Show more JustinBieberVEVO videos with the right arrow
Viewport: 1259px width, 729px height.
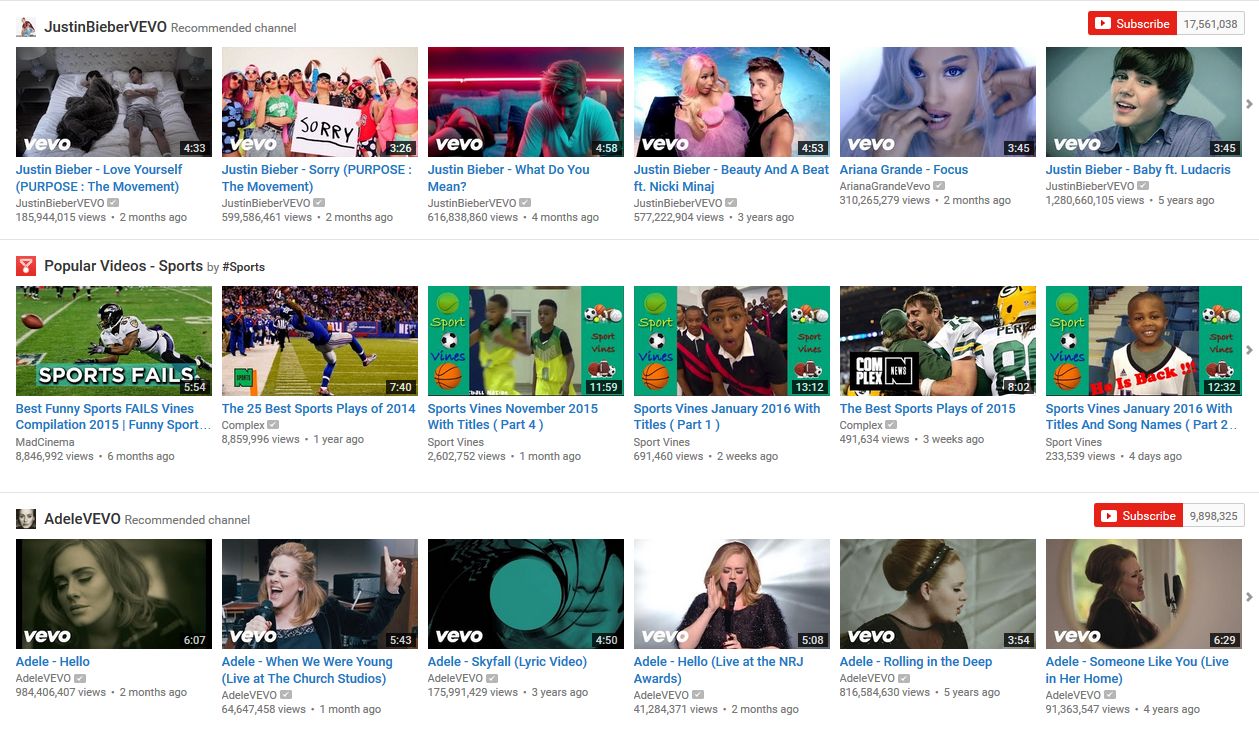(x=1249, y=103)
